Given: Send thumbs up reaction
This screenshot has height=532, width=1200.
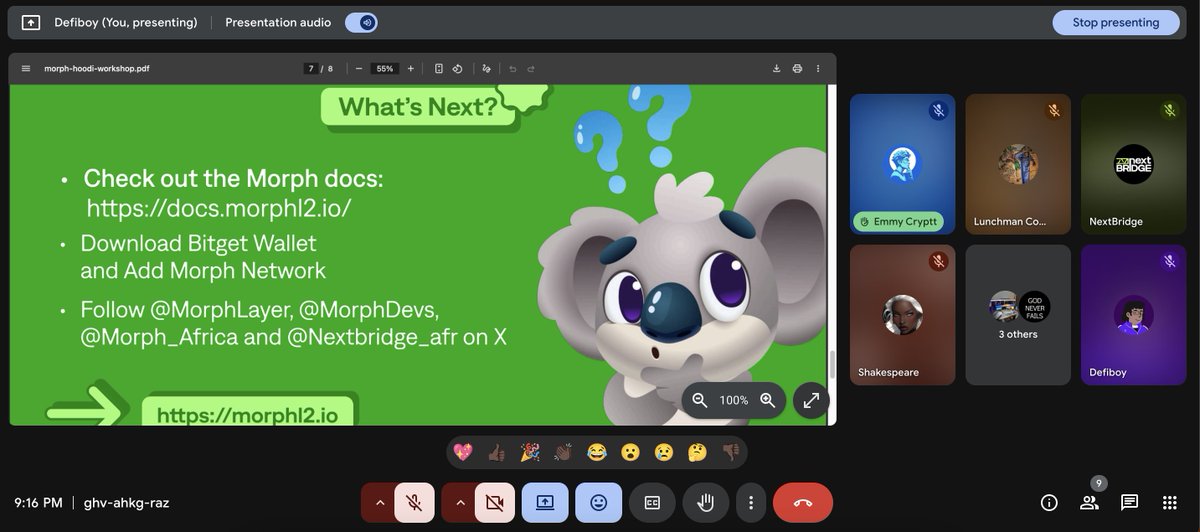Looking at the screenshot, I should click(x=496, y=452).
